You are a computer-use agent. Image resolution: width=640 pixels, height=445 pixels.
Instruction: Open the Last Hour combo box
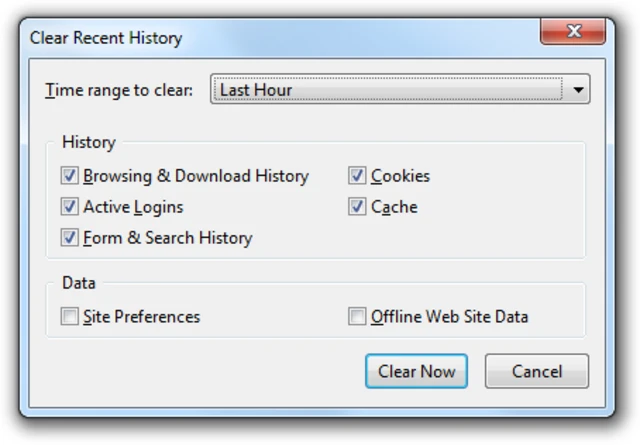(390, 90)
